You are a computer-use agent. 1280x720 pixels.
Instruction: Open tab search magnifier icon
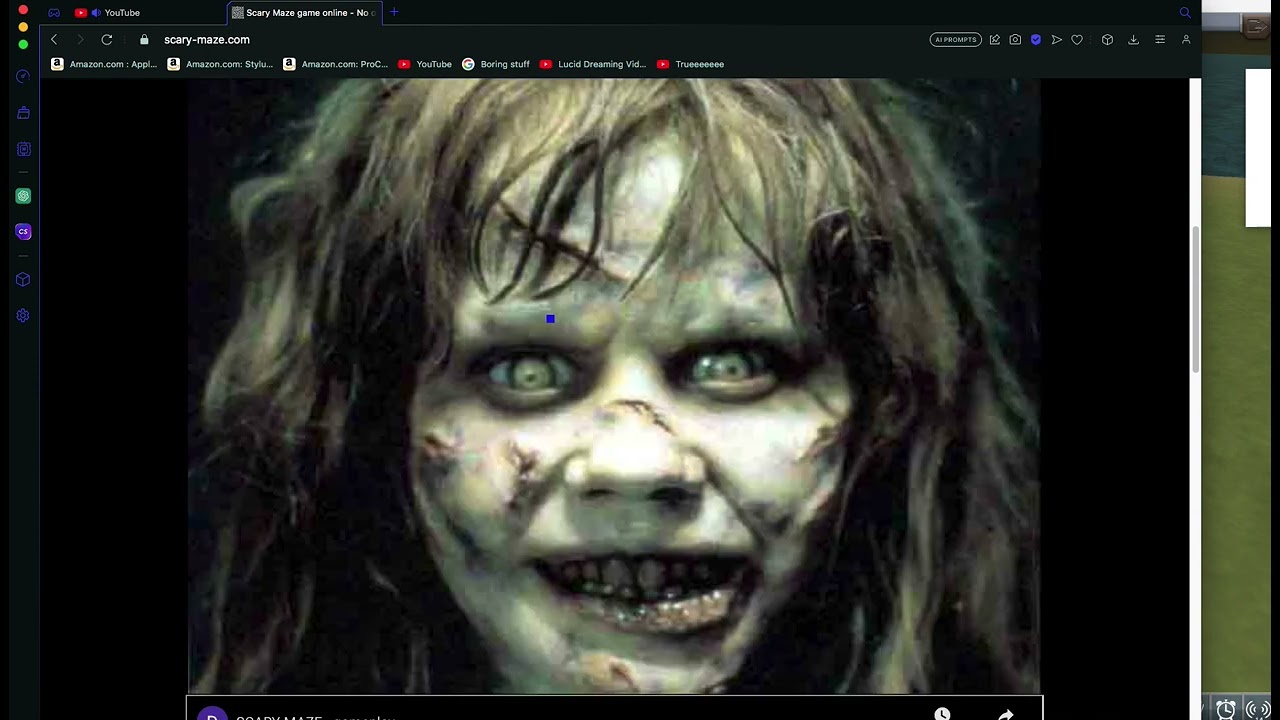1185,13
